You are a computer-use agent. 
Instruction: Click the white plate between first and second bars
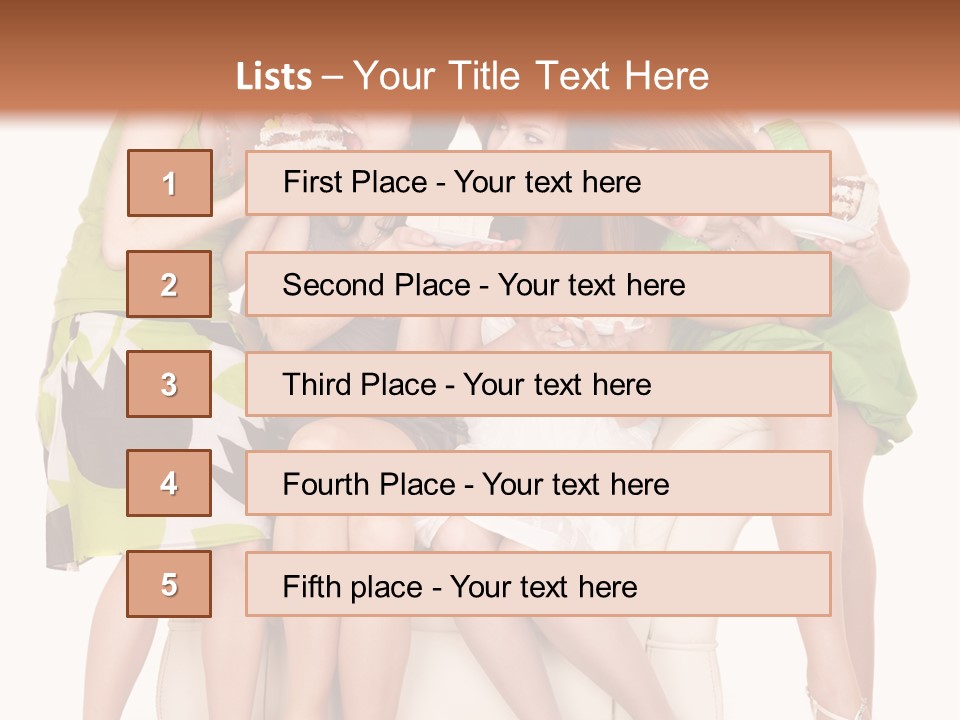(x=453, y=236)
